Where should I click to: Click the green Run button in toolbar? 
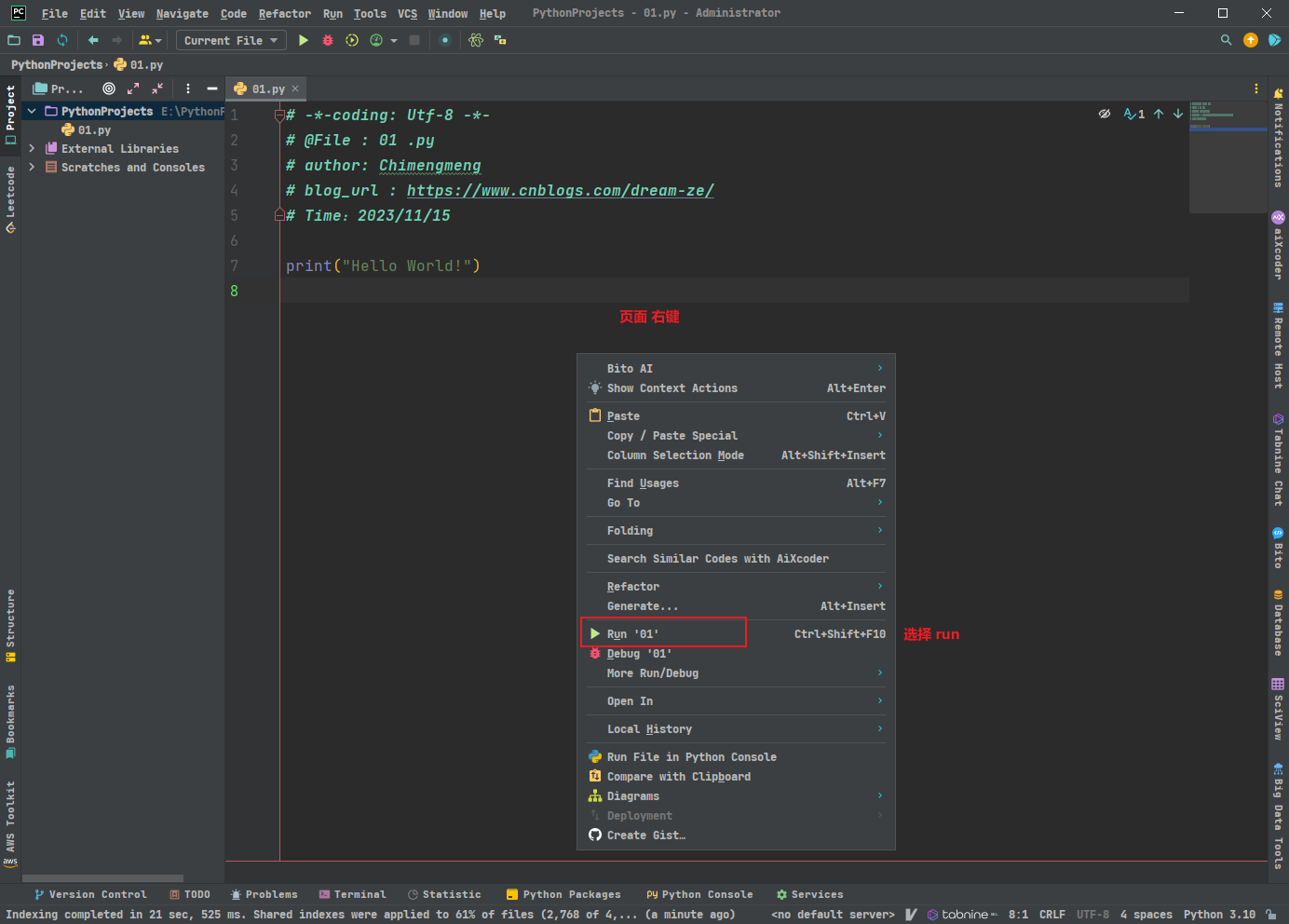click(303, 40)
